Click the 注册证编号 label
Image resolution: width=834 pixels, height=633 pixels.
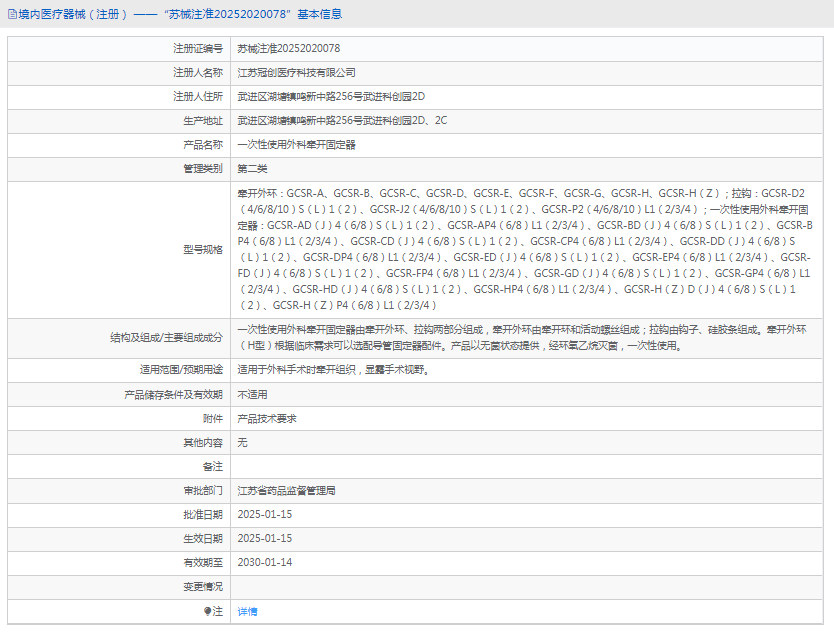[x=198, y=48]
